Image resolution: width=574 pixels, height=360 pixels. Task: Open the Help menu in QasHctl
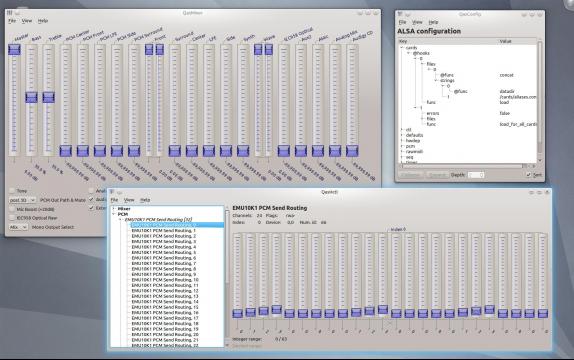(x=145, y=200)
